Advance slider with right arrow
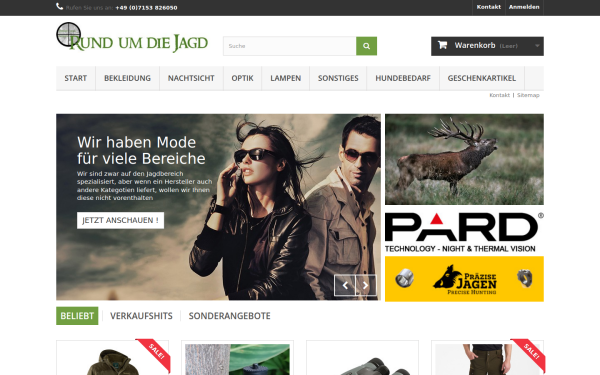 [x=366, y=285]
